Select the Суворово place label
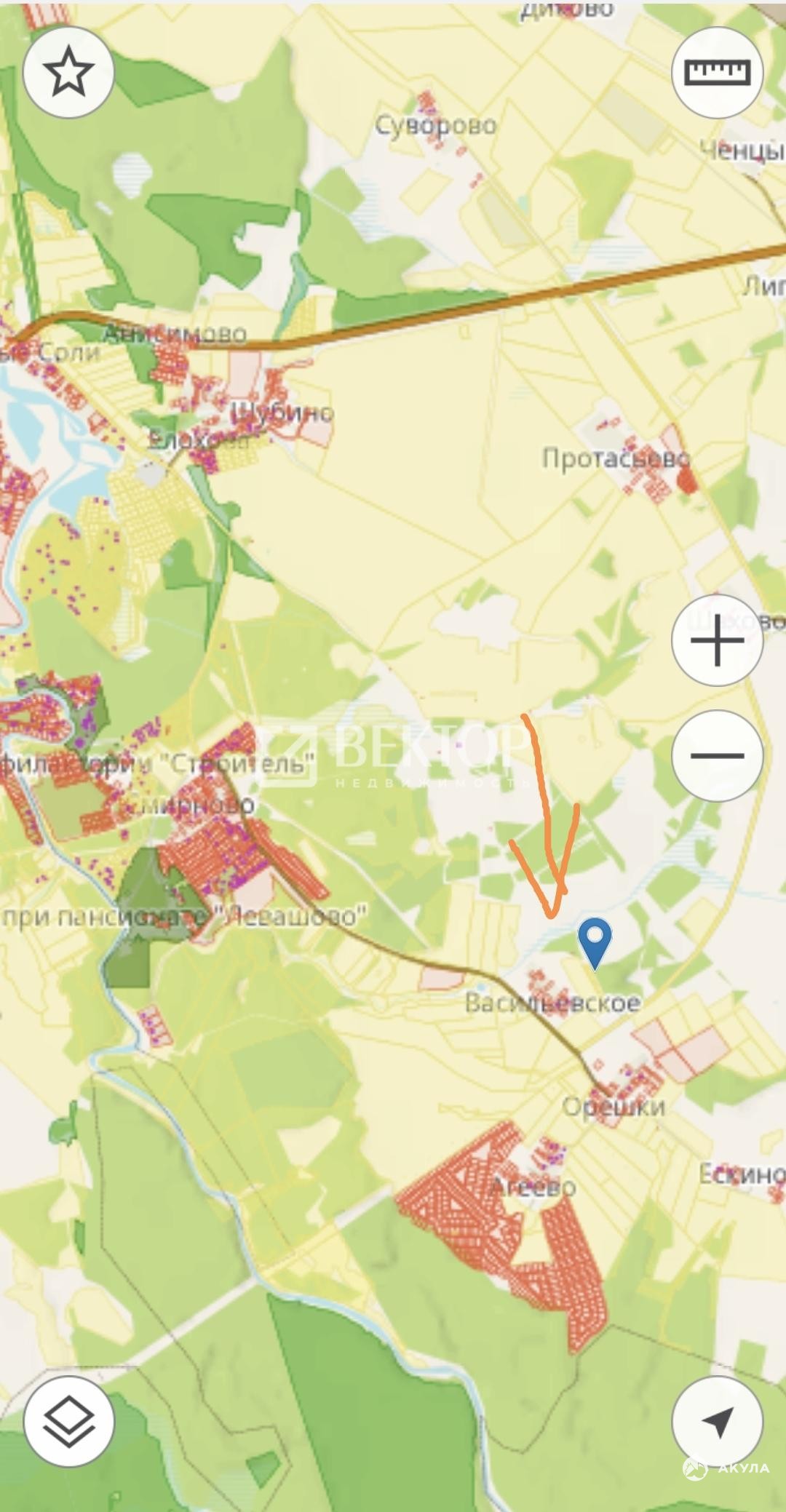 point(436,126)
